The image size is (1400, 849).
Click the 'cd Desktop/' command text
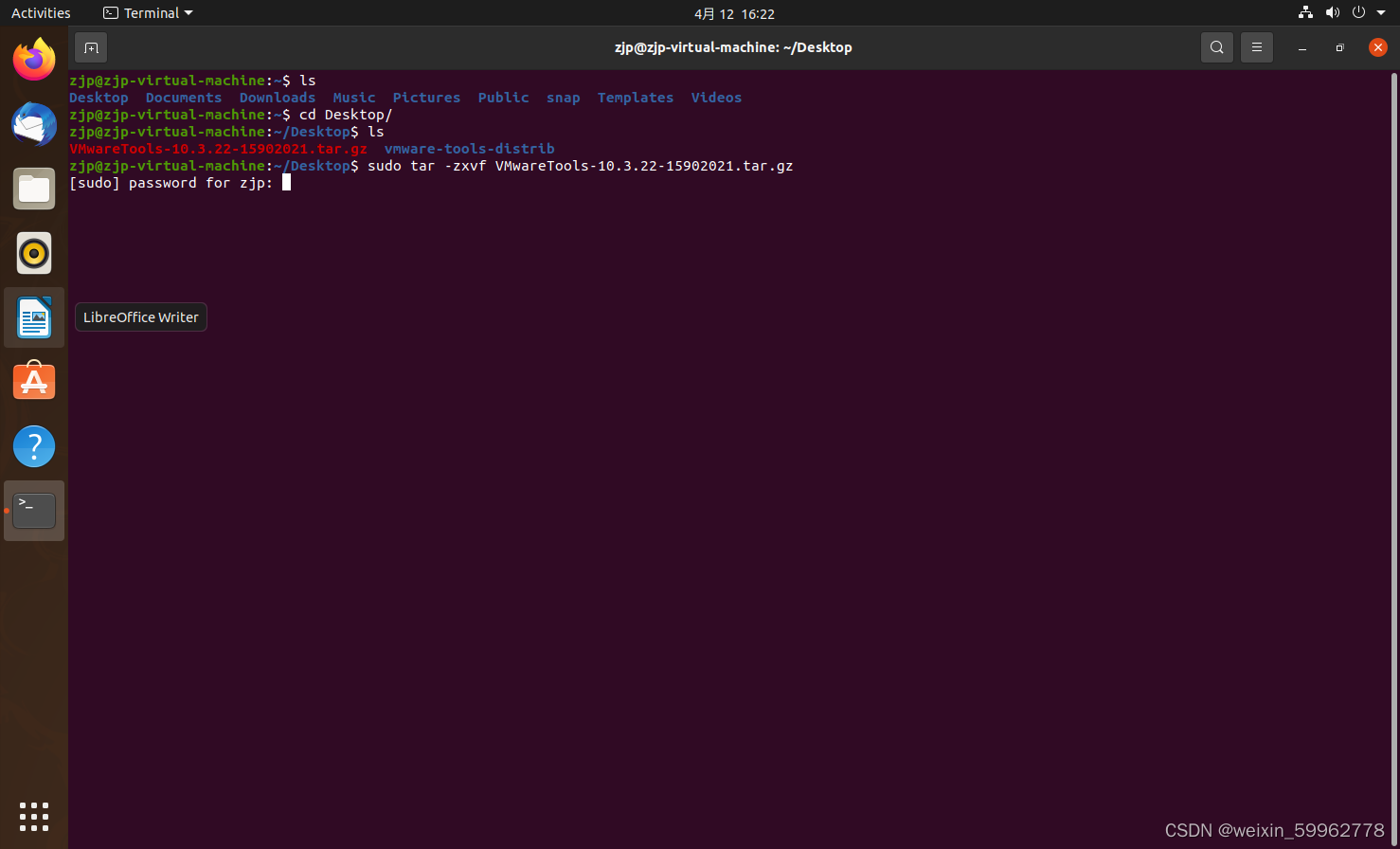(346, 115)
